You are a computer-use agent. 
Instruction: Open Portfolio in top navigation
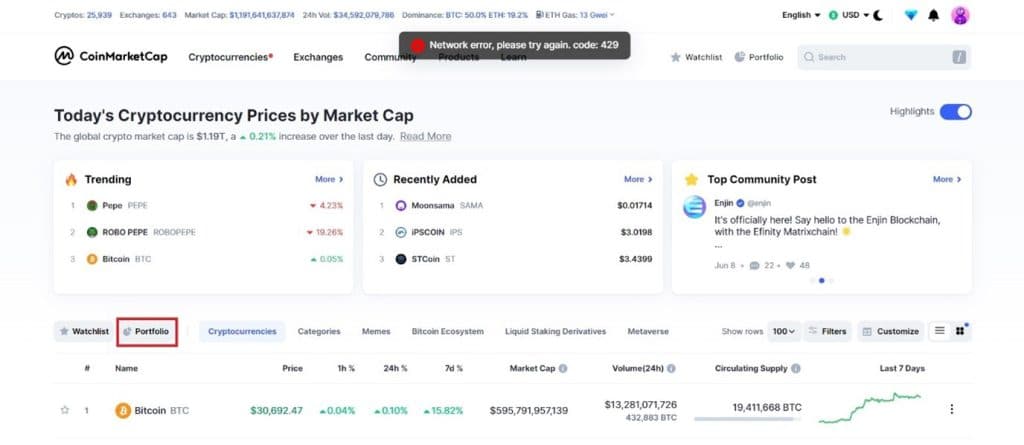(759, 57)
